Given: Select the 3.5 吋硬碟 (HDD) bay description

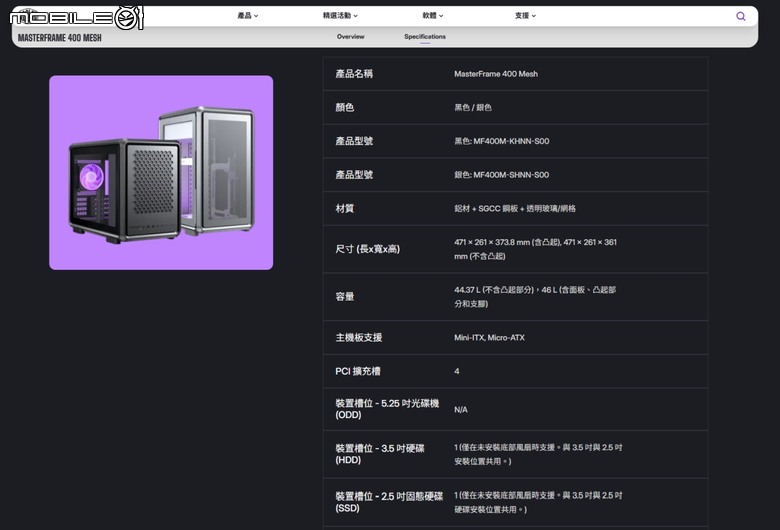Looking at the screenshot, I should pos(538,454).
